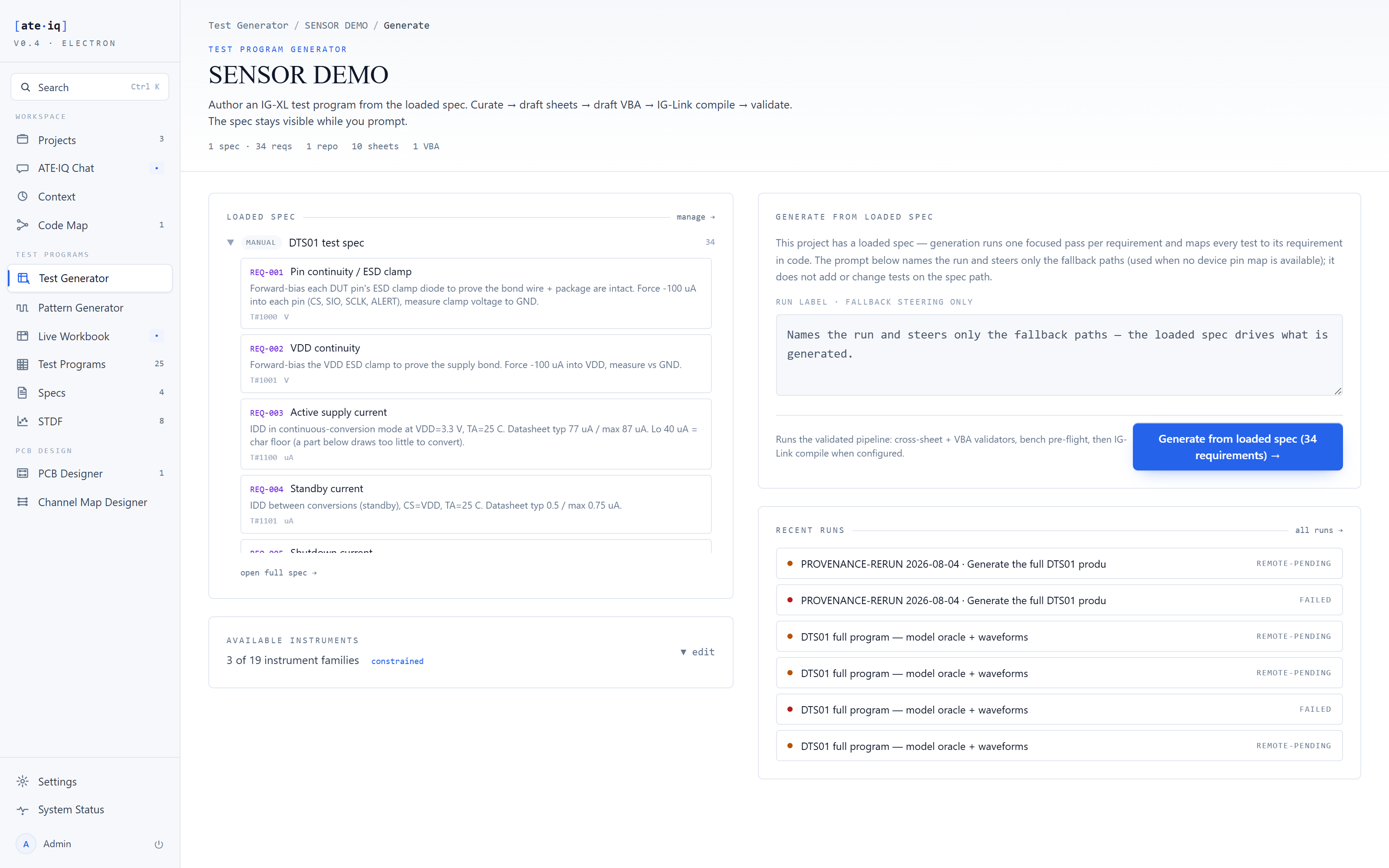Open Settings page
Screen dimensions: 1389x868
[x=90, y=781]
